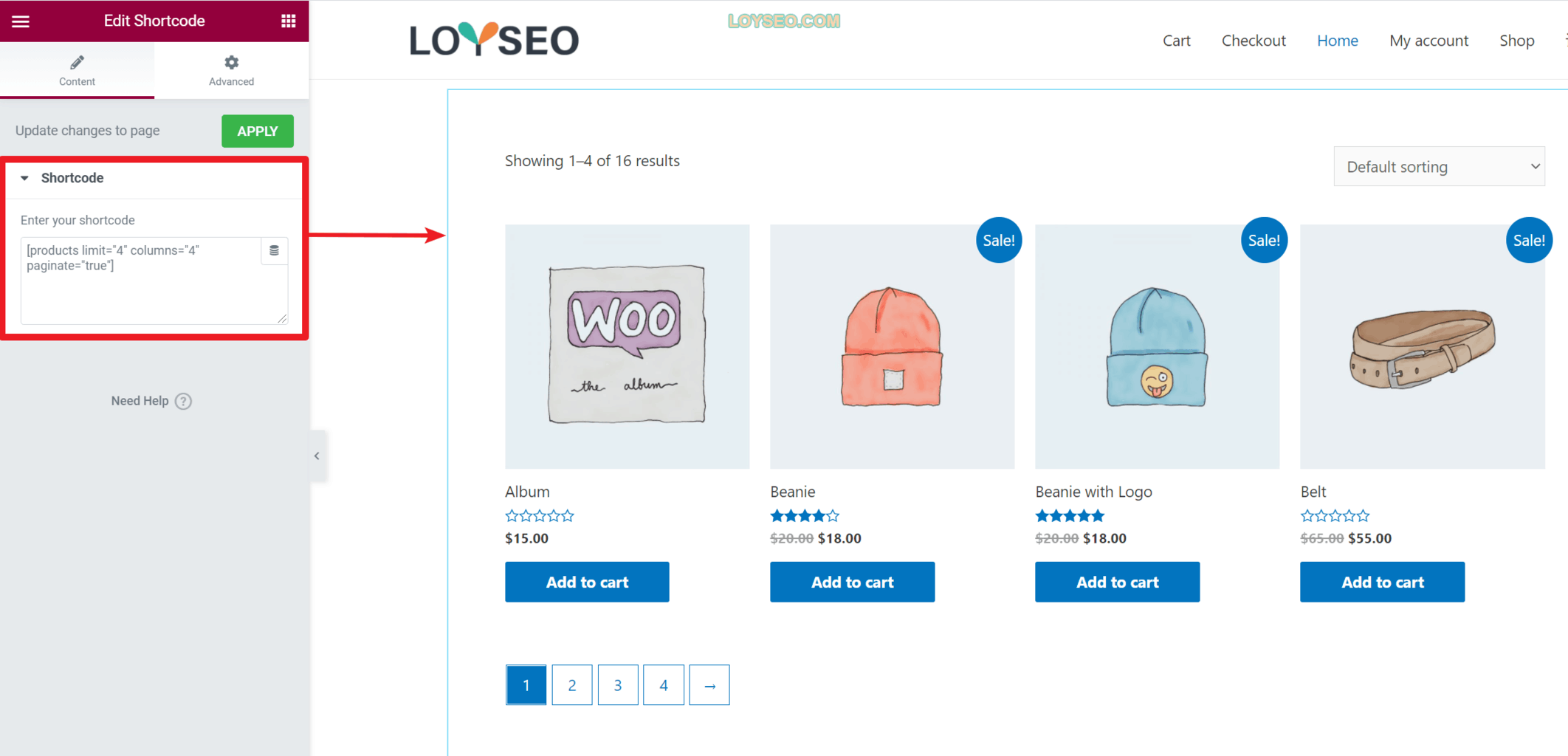Open the Default sorting dropdown
The image size is (1568, 756).
[1439, 166]
